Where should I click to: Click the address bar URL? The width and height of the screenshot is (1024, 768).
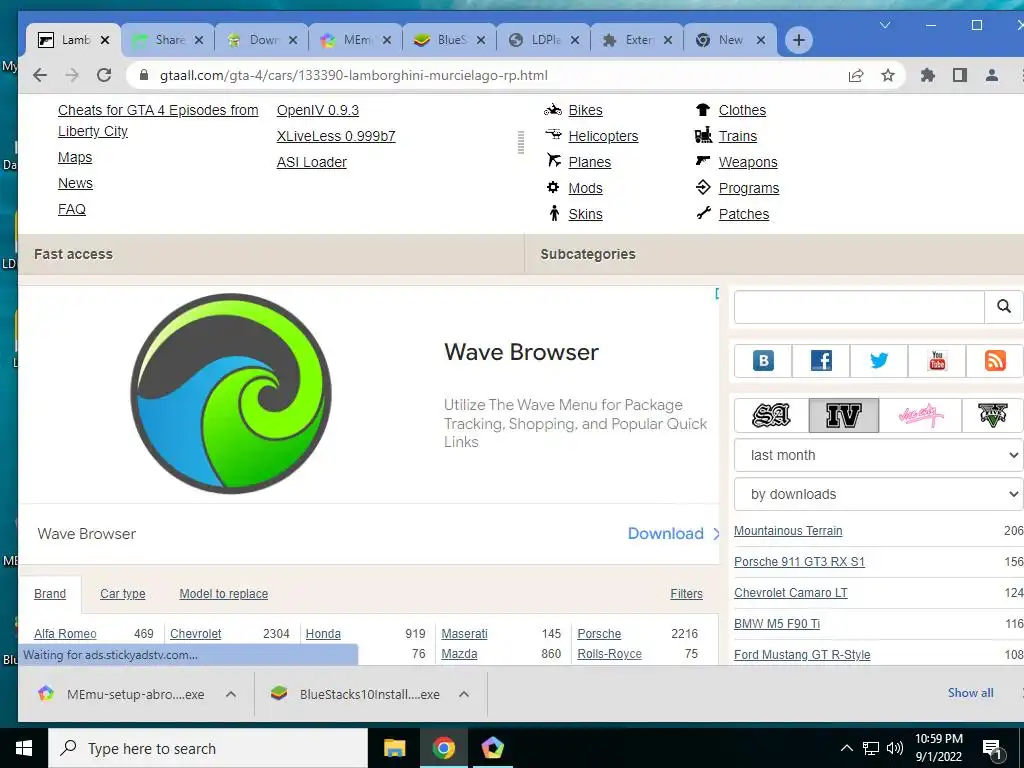coord(353,76)
